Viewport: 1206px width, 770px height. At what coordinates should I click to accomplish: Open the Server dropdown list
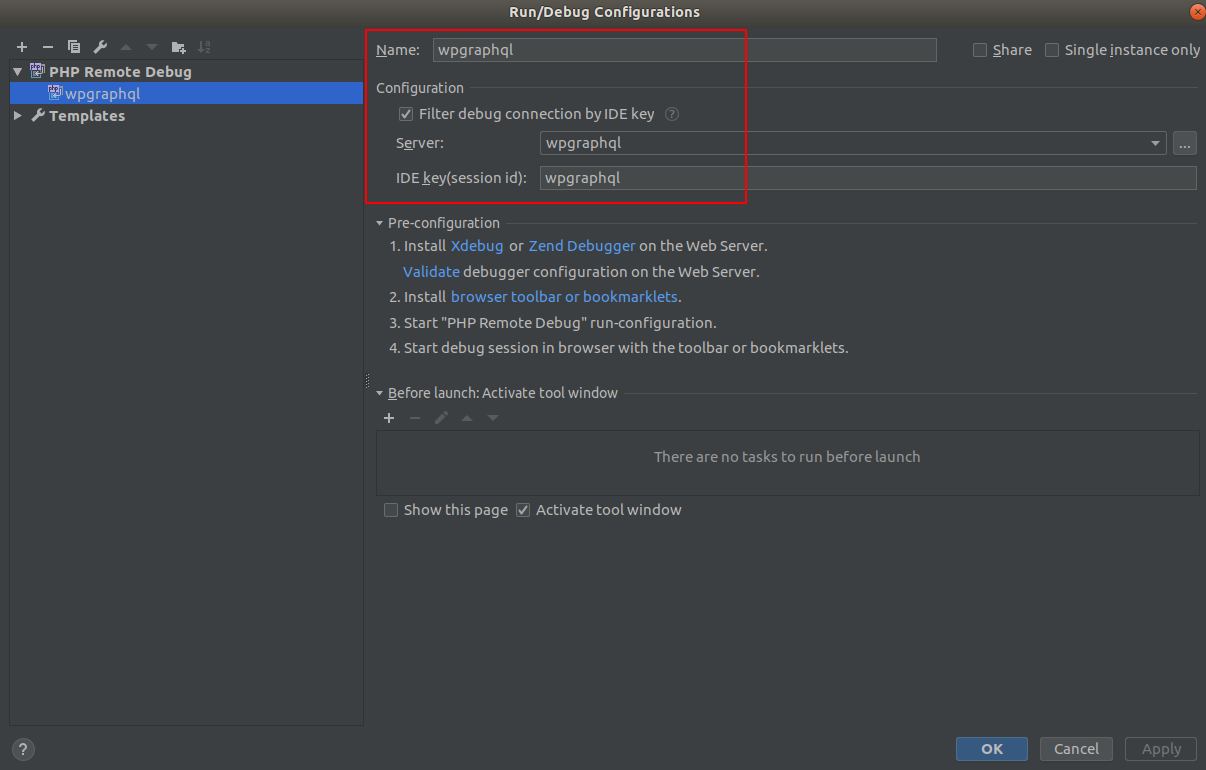click(1157, 143)
